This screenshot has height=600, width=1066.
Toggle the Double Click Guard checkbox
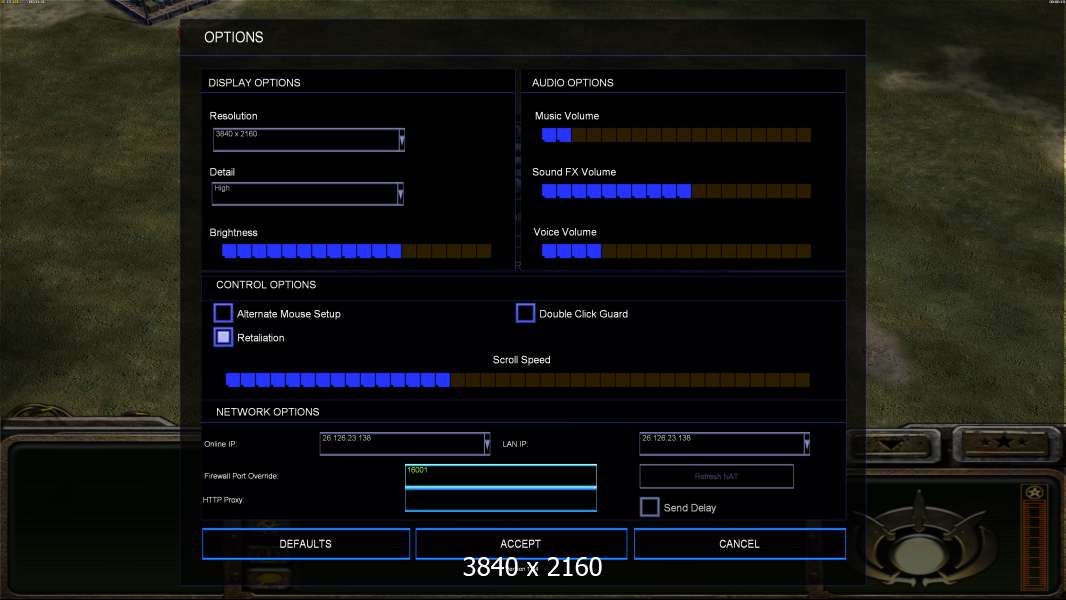[525, 314]
